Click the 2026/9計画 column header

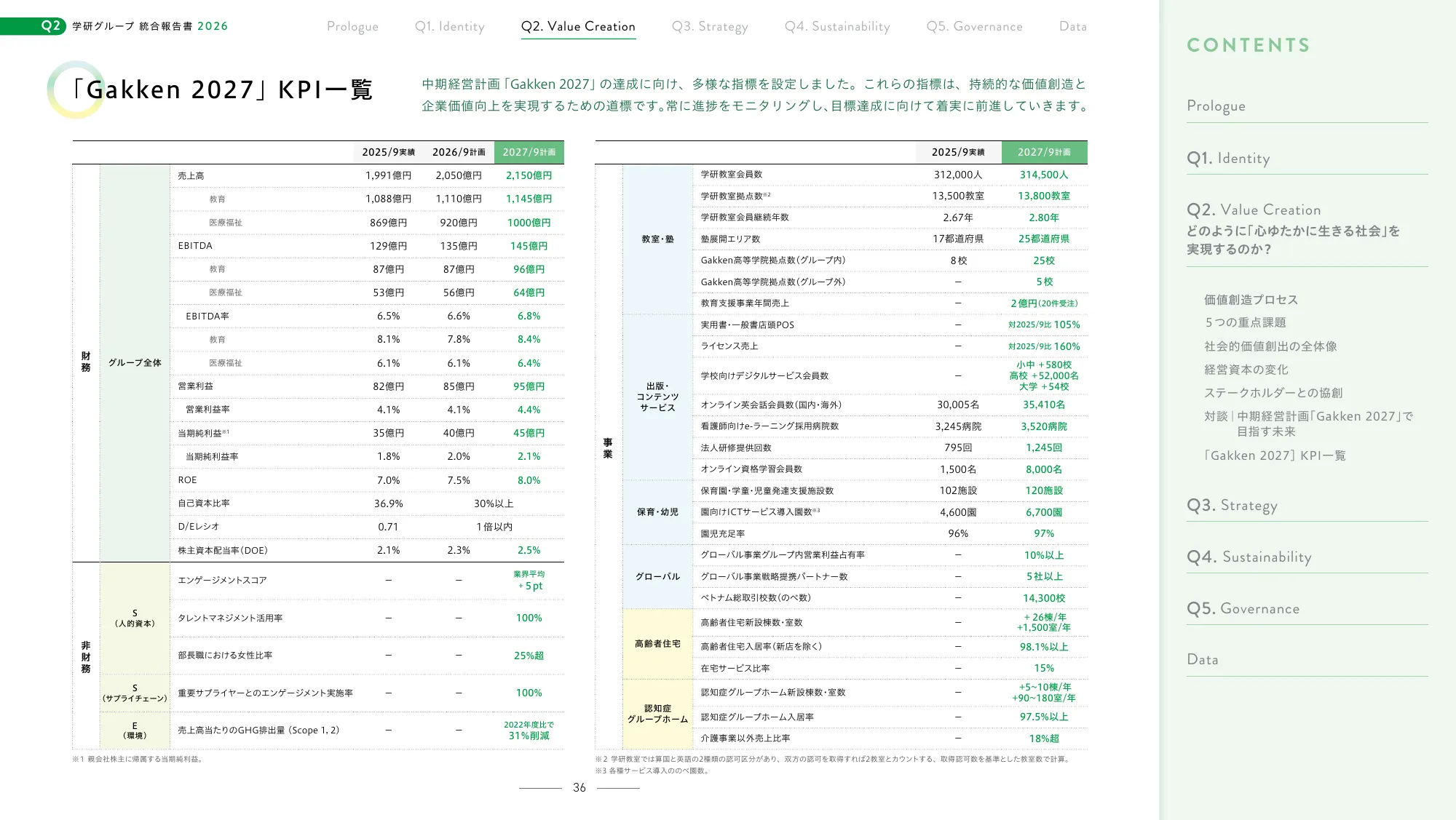coord(459,152)
